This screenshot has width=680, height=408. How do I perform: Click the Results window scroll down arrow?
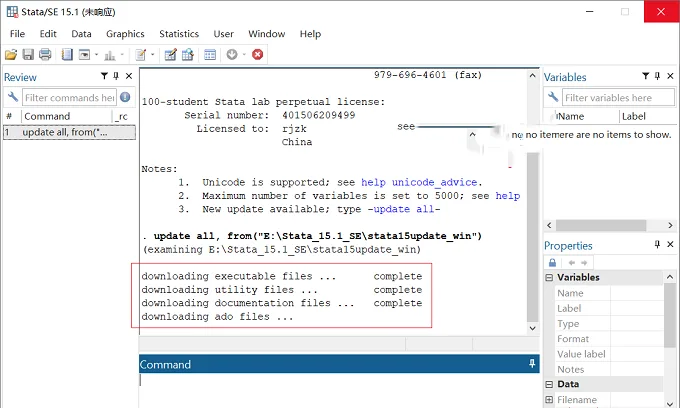533,328
